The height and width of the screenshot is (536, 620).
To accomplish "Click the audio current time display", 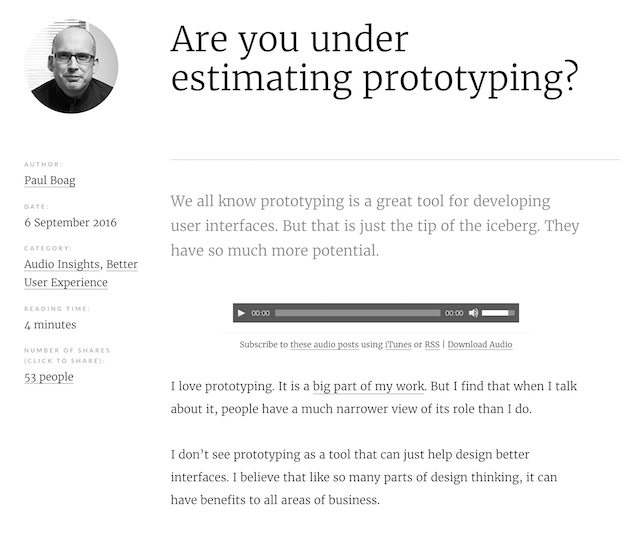I will [260, 313].
